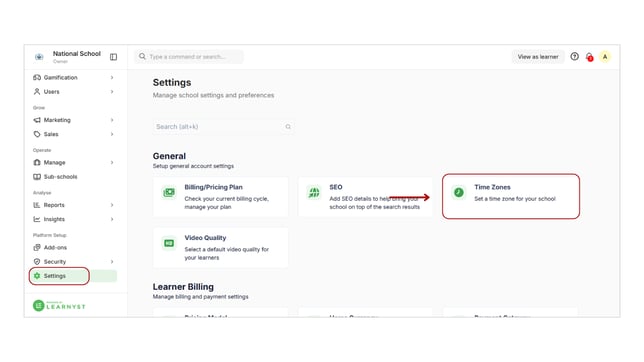
Task: Click the Security shield icon
Action: tap(37, 262)
